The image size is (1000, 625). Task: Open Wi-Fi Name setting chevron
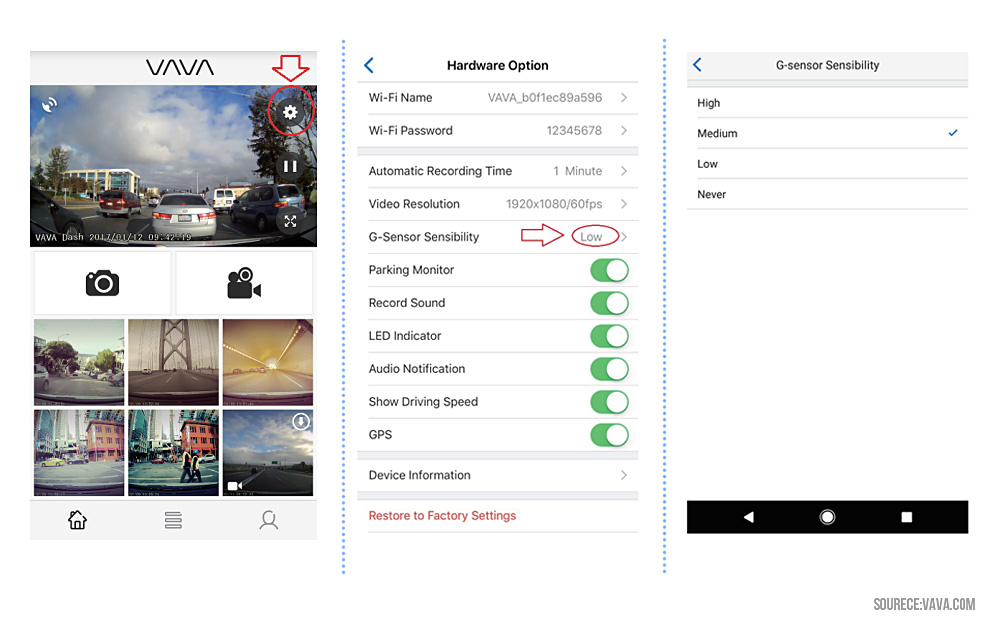tap(624, 98)
